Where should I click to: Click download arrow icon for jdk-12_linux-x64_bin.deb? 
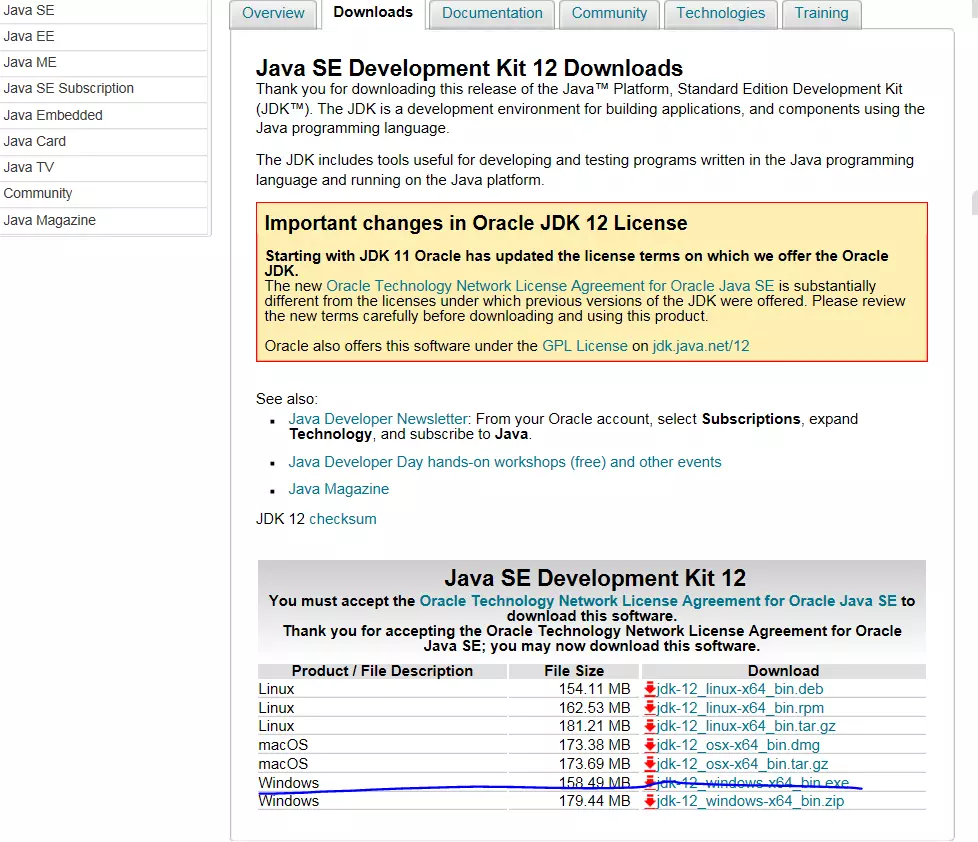point(650,689)
